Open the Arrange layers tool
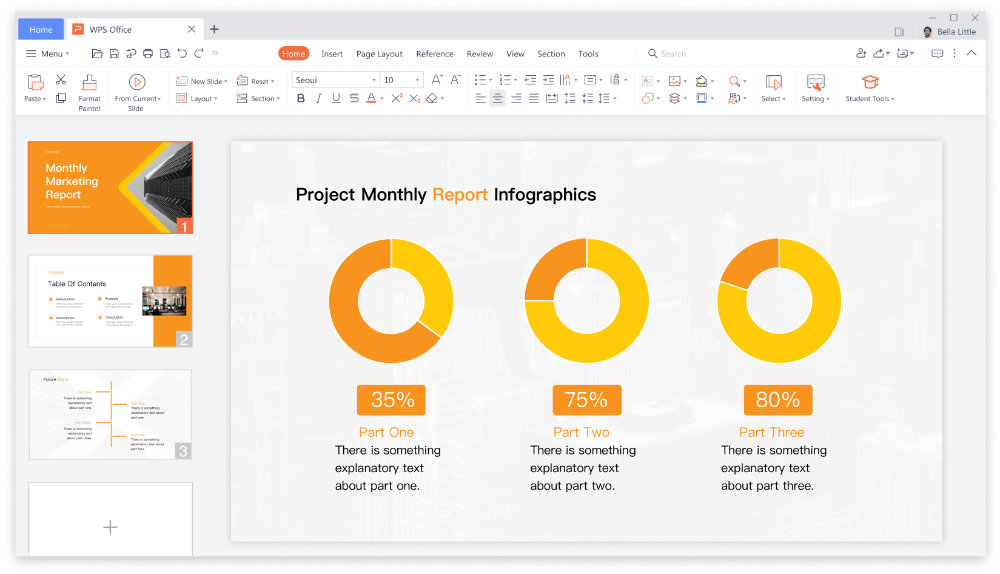The image size is (1000, 574). 674,98
